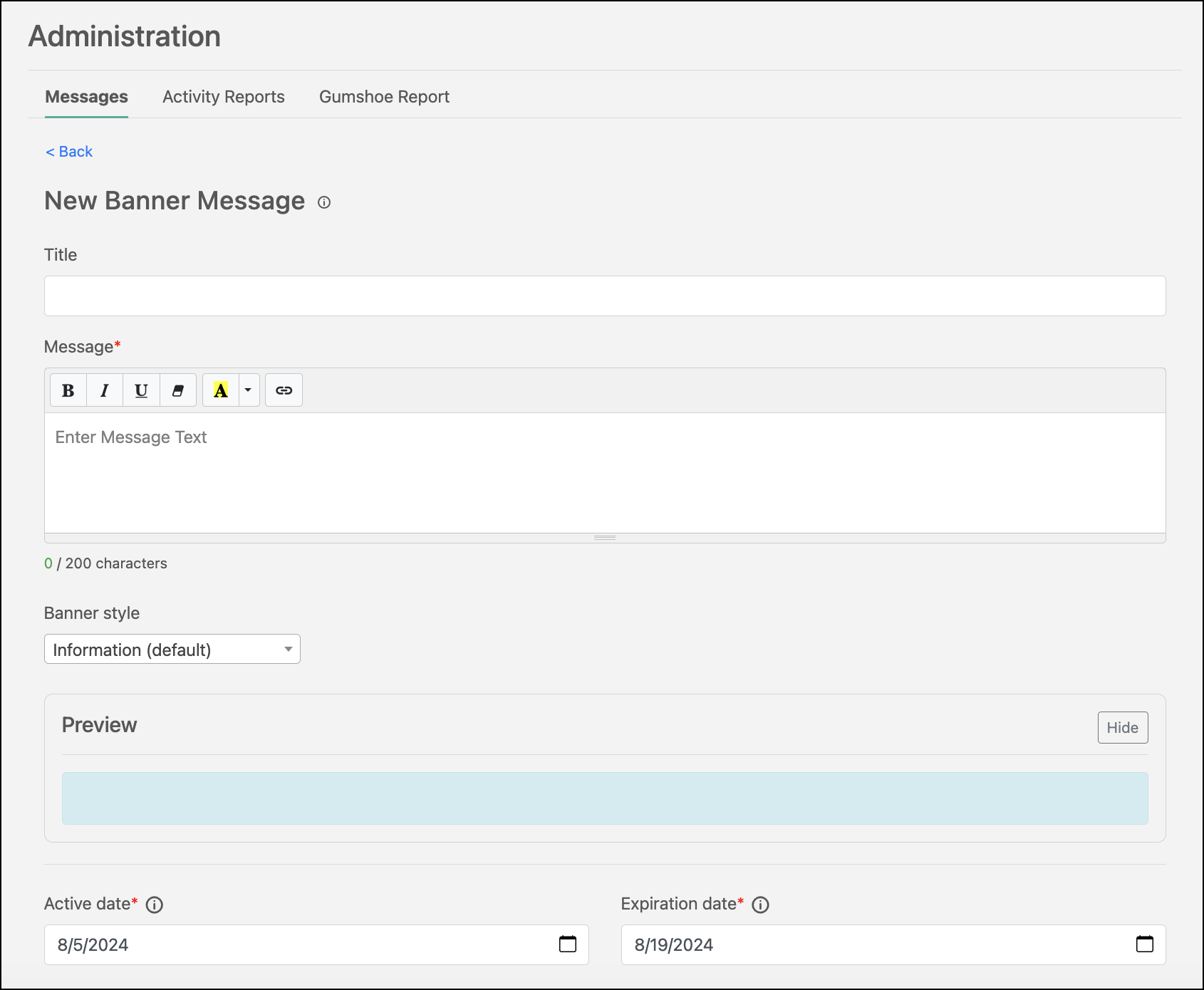
Task: Focus the Title input field
Action: click(605, 296)
